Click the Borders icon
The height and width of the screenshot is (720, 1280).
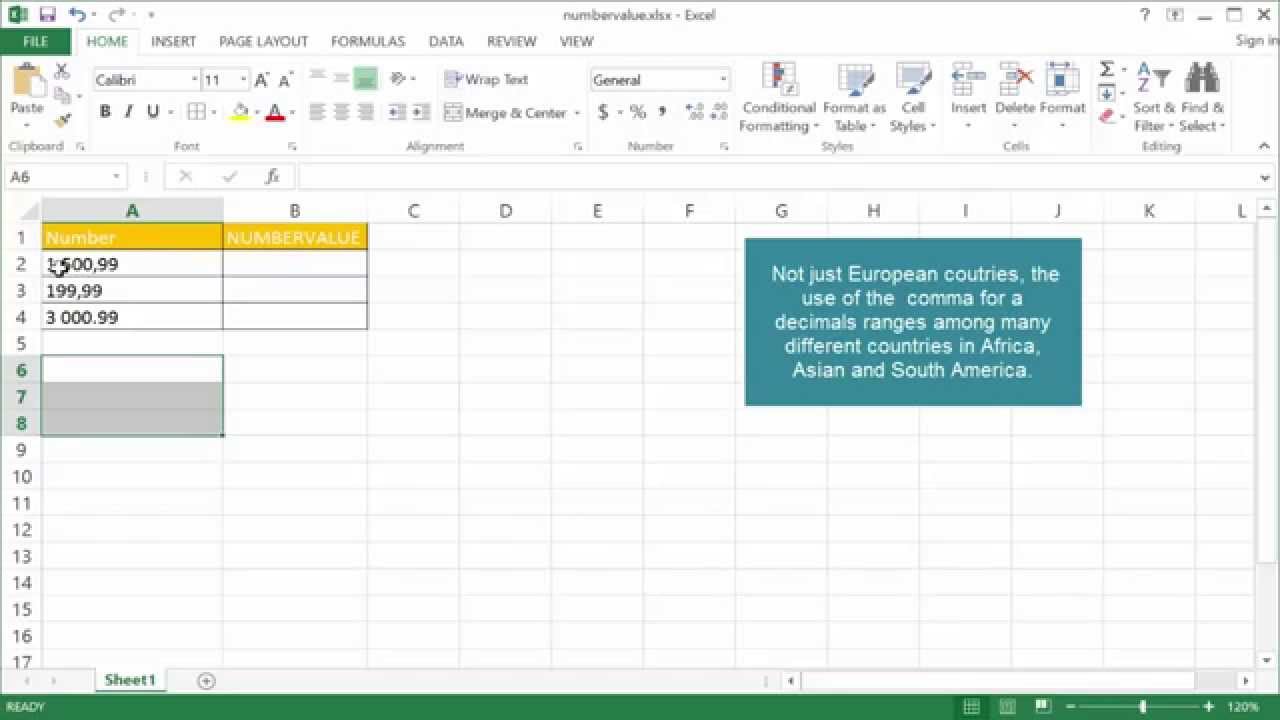coord(196,112)
